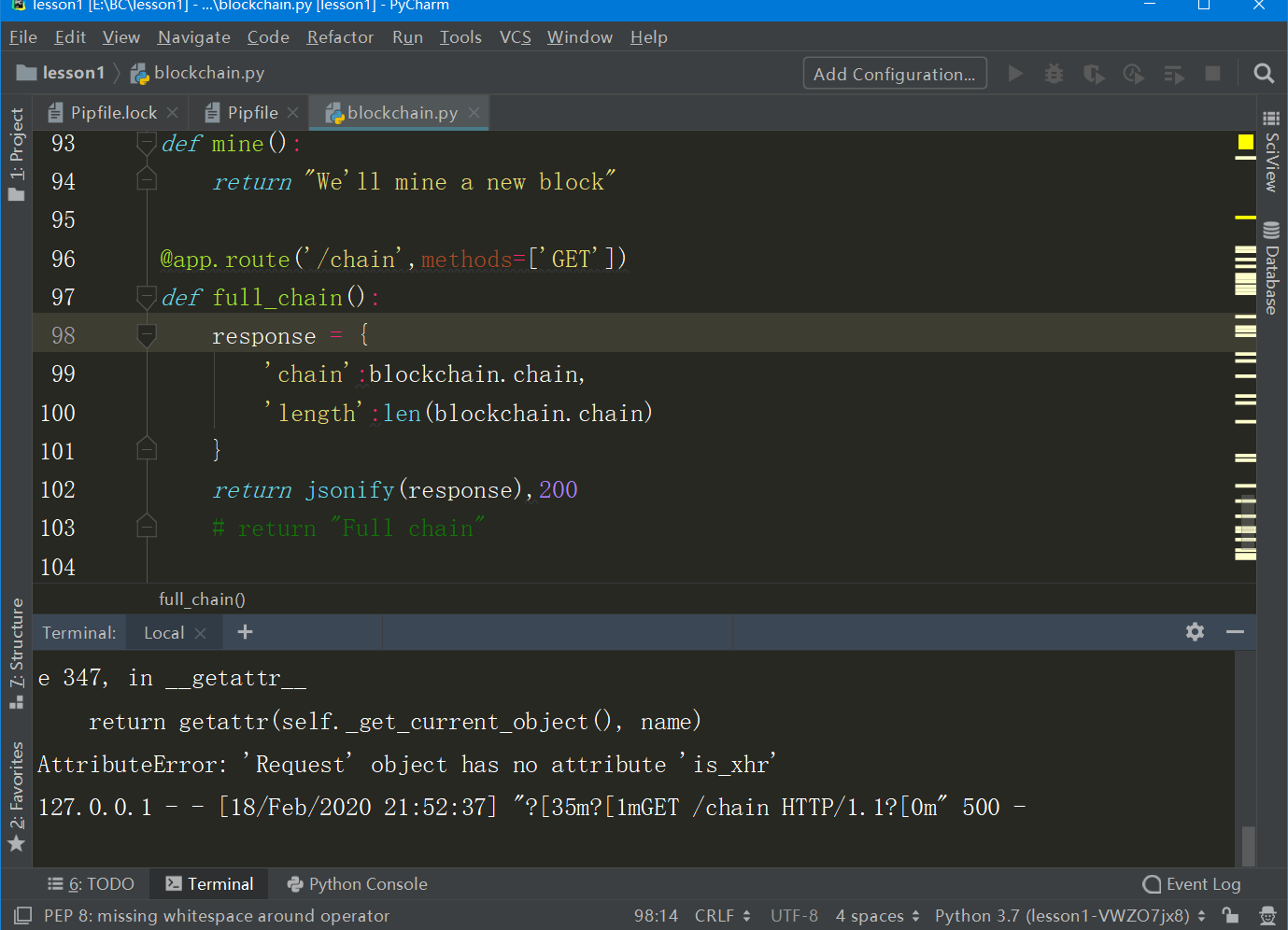Image resolution: width=1288 pixels, height=930 pixels.
Task: Collapse the full_chain() function at line 97
Action: coord(147,297)
